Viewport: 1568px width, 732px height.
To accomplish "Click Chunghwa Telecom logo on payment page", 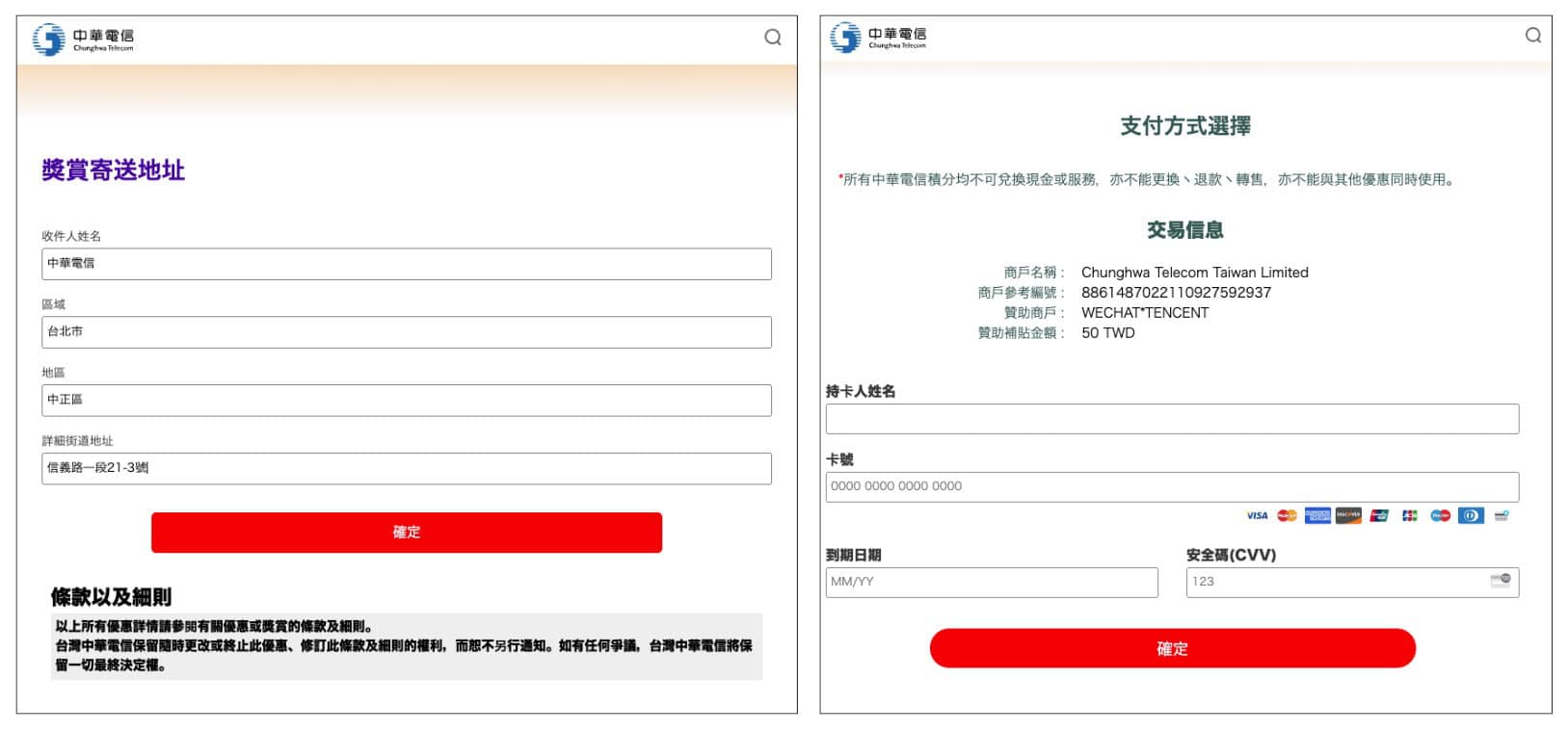I will point(878,38).
